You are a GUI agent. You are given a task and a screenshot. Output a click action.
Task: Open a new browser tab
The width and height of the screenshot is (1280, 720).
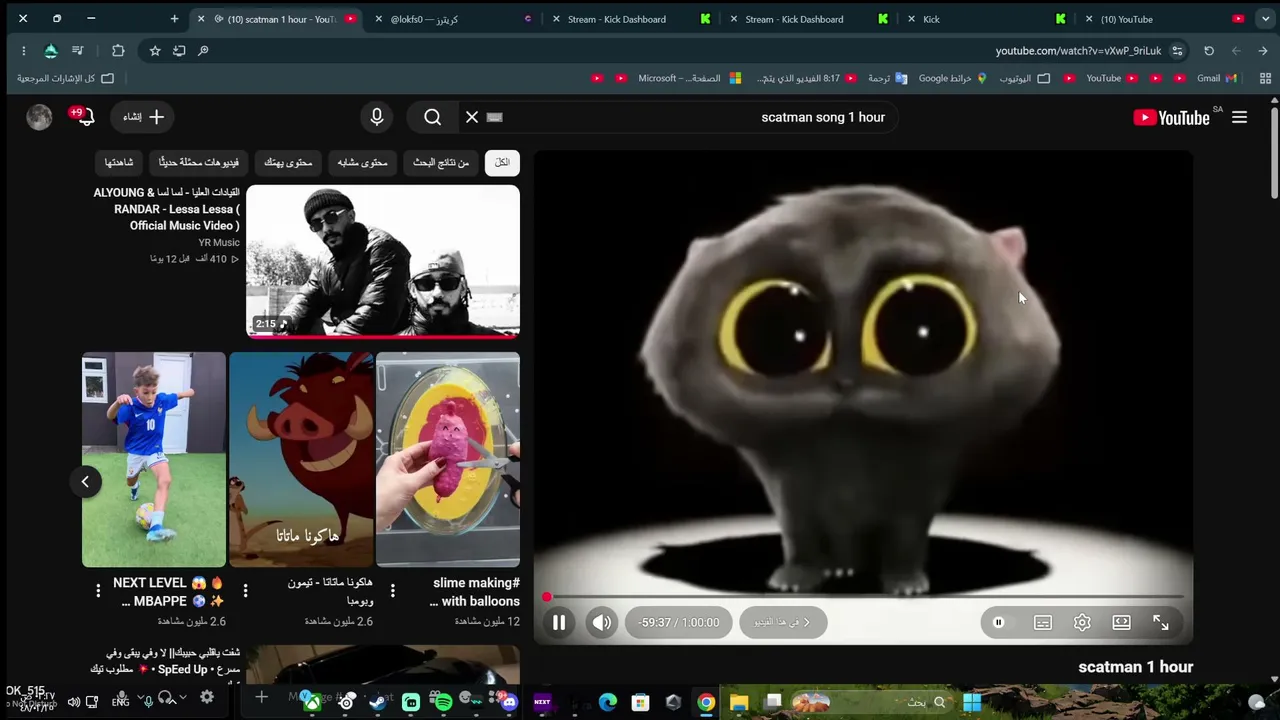click(174, 19)
